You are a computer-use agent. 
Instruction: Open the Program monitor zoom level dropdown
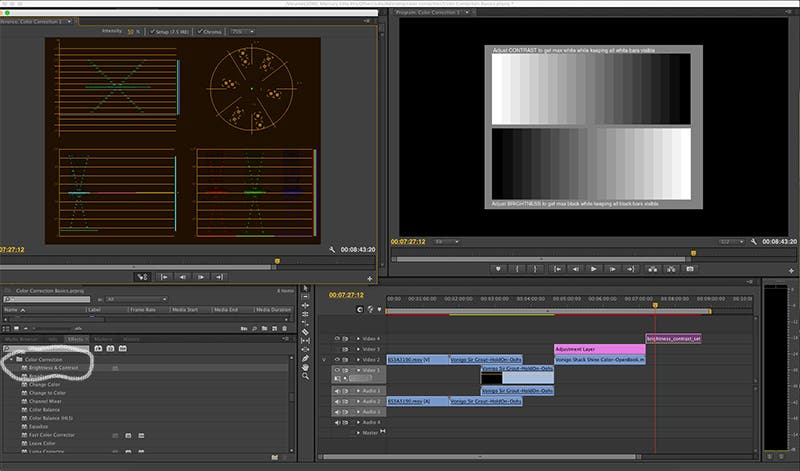(x=447, y=242)
